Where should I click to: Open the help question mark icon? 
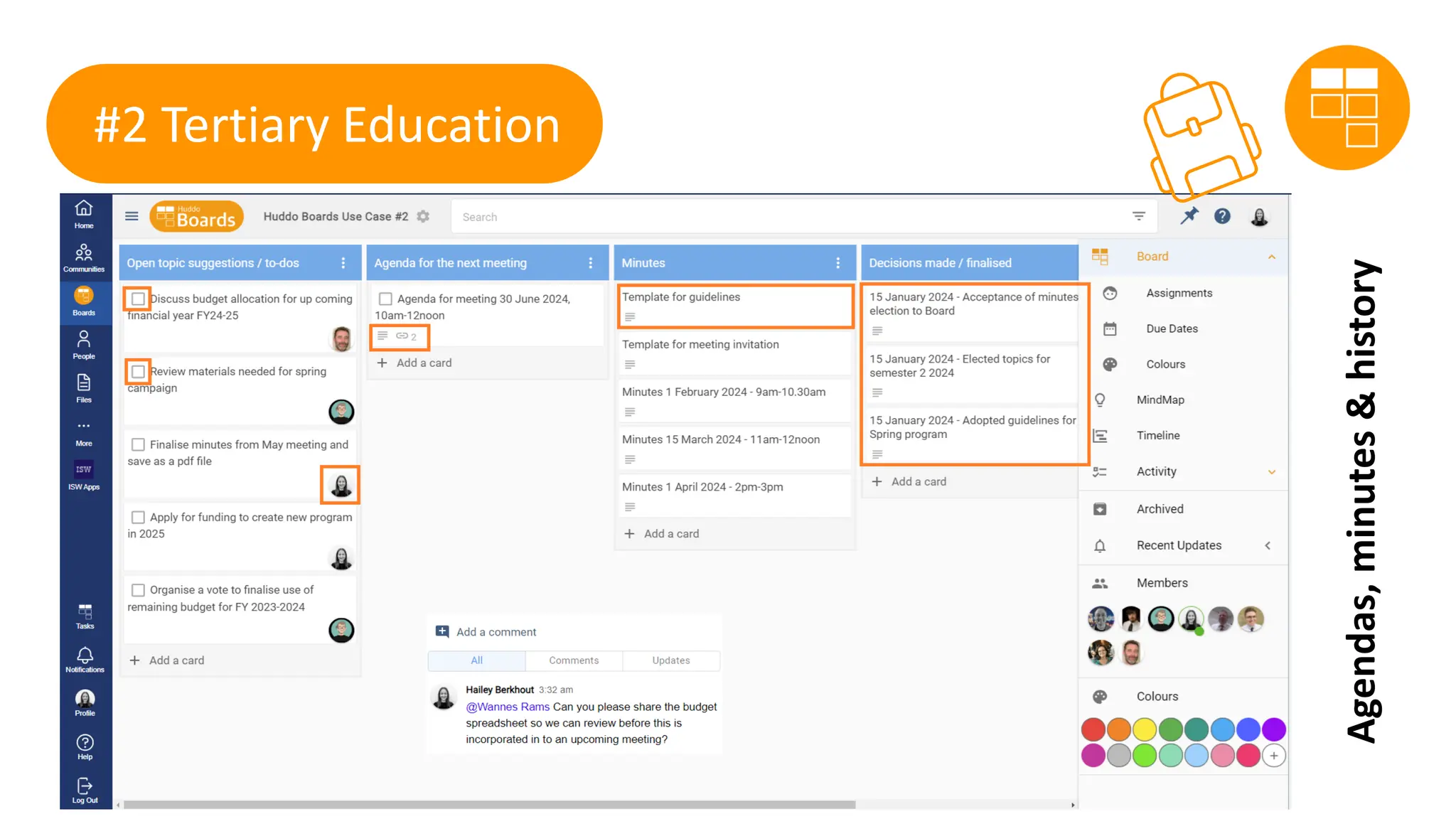coord(1222,216)
